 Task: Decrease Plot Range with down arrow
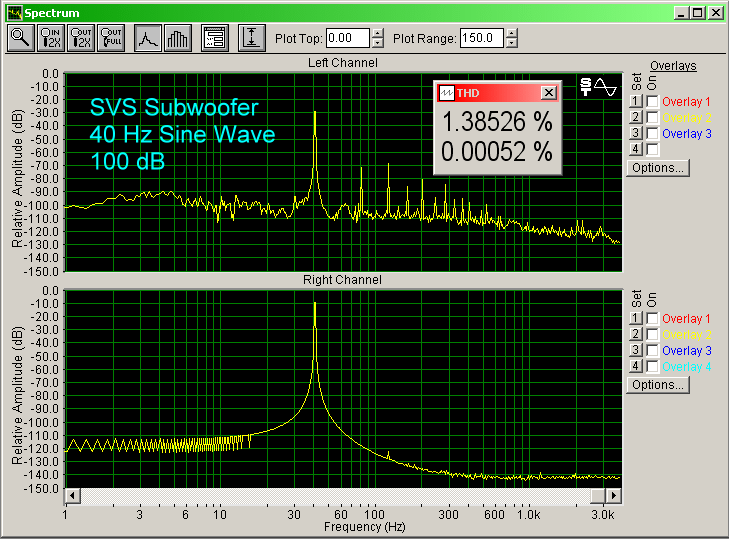(x=511, y=44)
